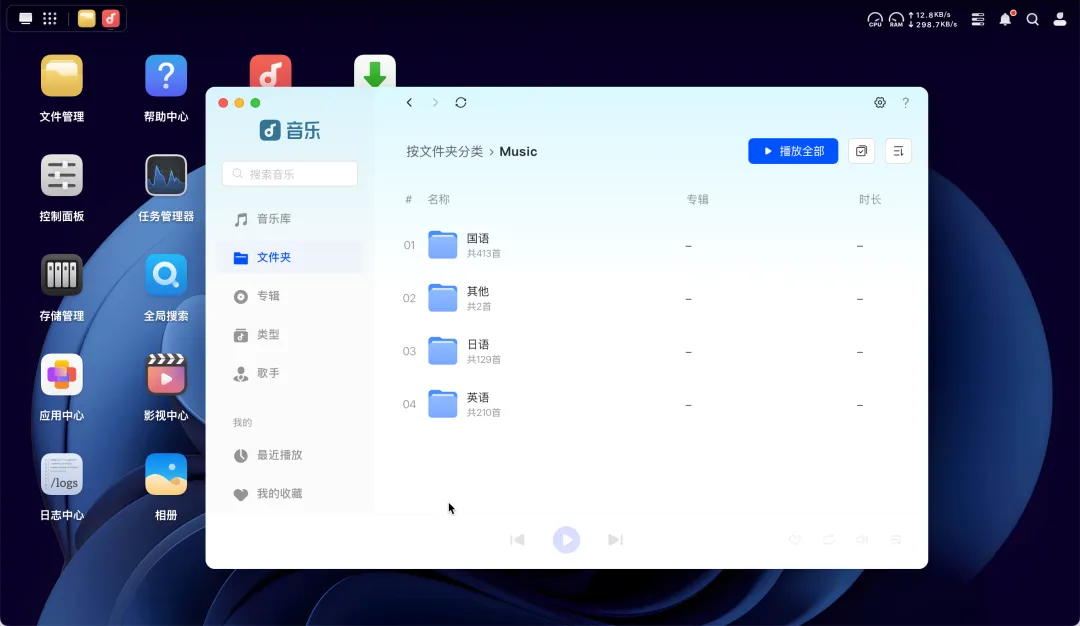Click the music app desktop icon behind the window

(x=270, y=71)
